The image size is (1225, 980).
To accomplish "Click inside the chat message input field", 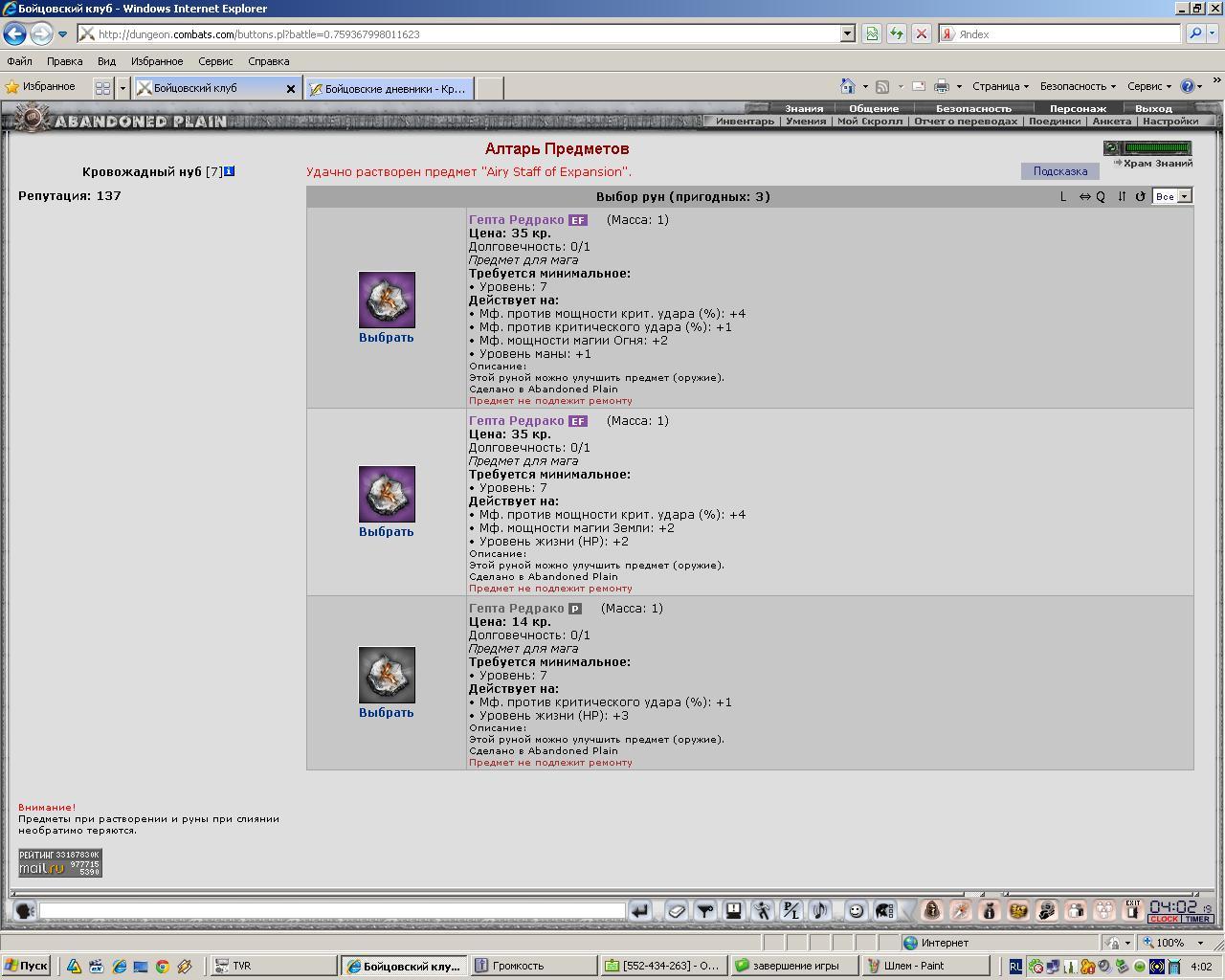I will [x=332, y=911].
